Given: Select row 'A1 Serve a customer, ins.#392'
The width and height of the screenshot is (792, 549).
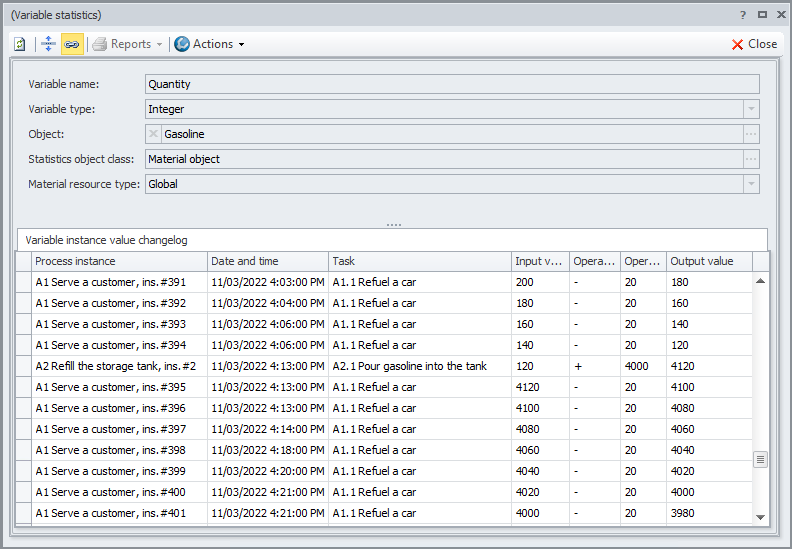Looking at the screenshot, I should point(384,303).
